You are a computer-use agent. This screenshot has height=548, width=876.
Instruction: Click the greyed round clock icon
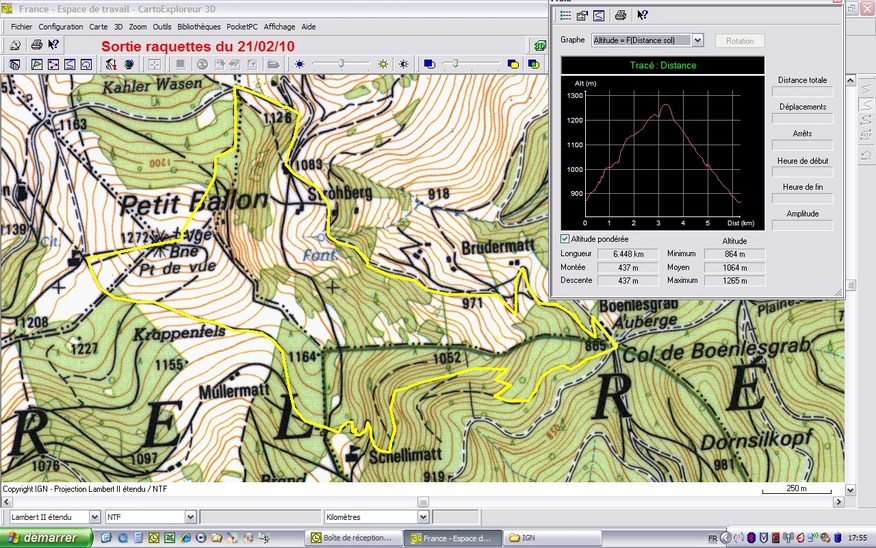pyautogui.click(x=202, y=64)
